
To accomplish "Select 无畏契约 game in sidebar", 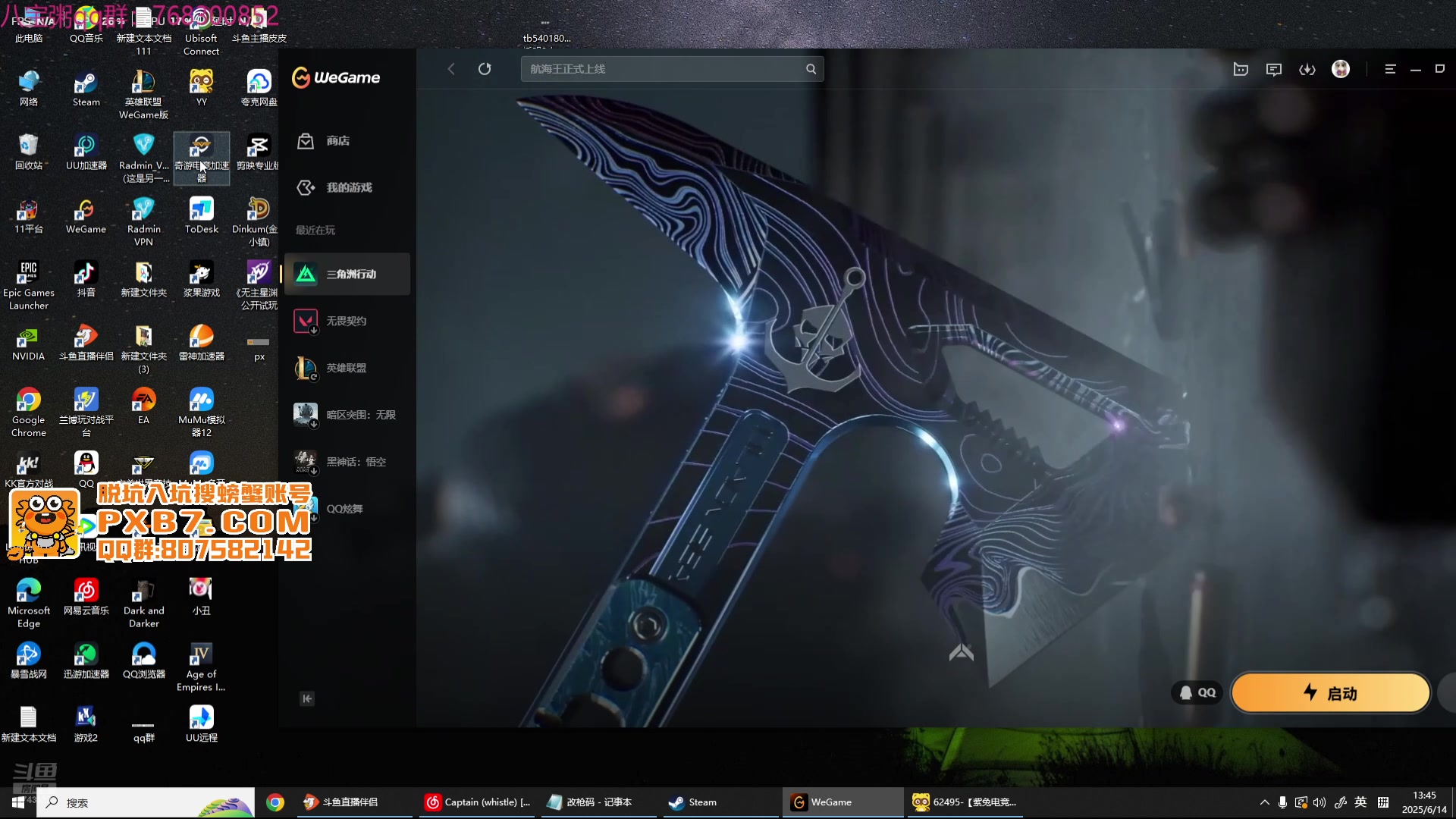I will point(347,322).
